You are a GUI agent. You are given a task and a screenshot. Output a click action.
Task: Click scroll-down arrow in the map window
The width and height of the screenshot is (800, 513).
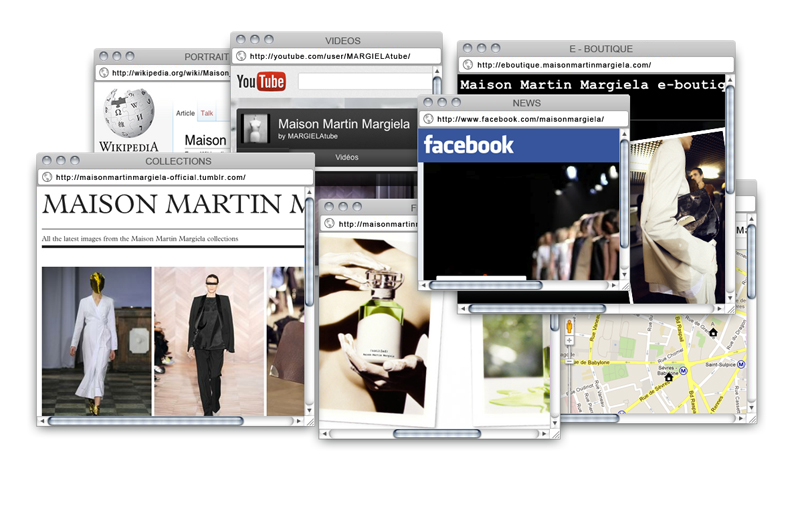pyautogui.click(x=752, y=407)
